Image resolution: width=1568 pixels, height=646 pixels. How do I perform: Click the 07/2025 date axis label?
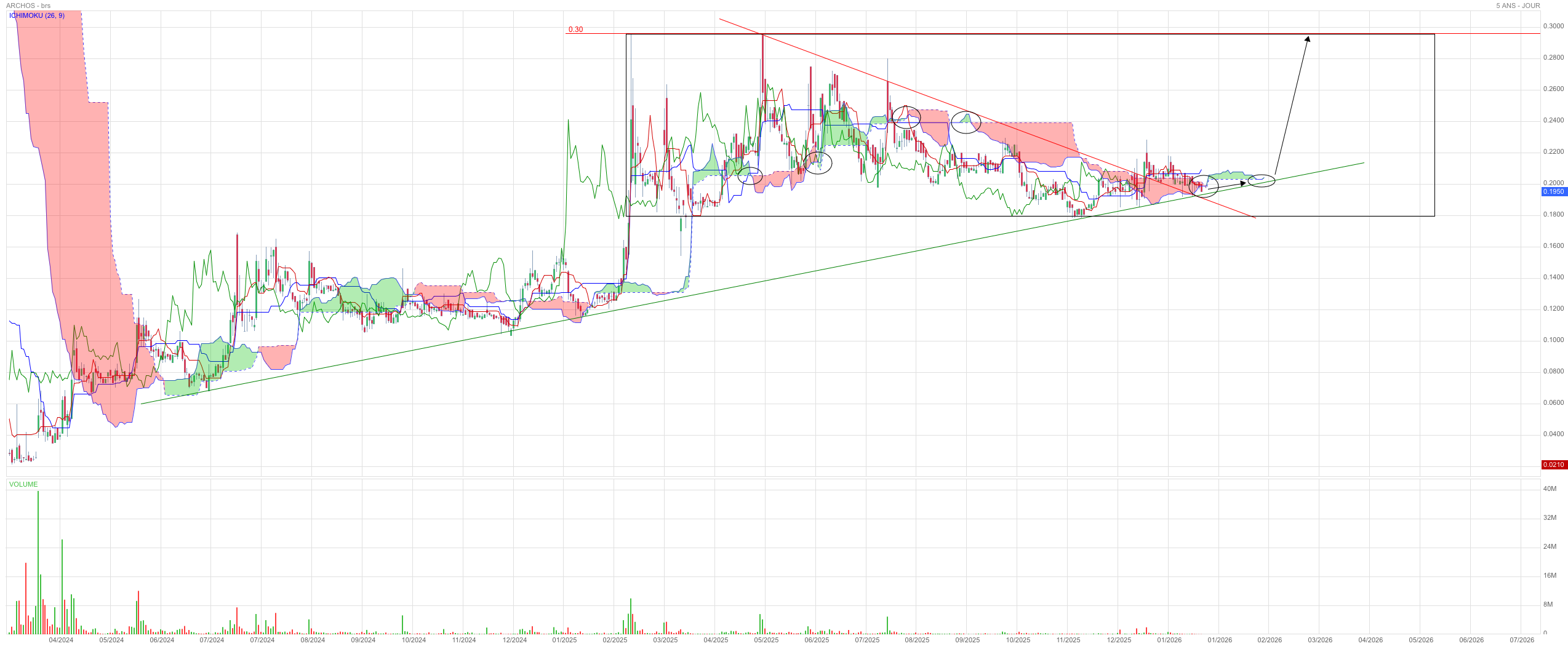(867, 640)
